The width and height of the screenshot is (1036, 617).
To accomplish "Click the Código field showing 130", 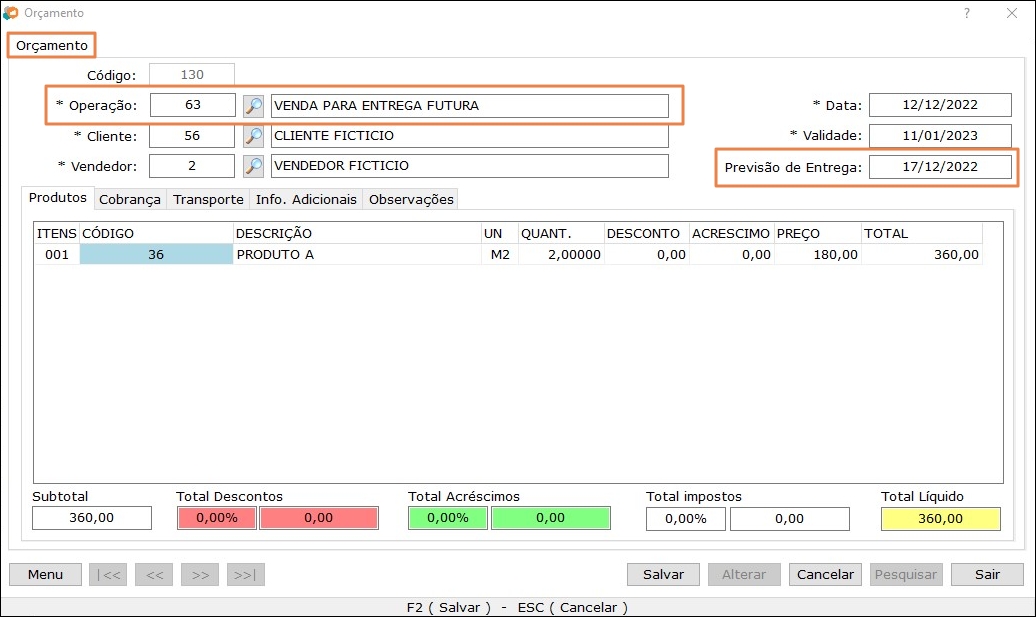I will (192, 75).
